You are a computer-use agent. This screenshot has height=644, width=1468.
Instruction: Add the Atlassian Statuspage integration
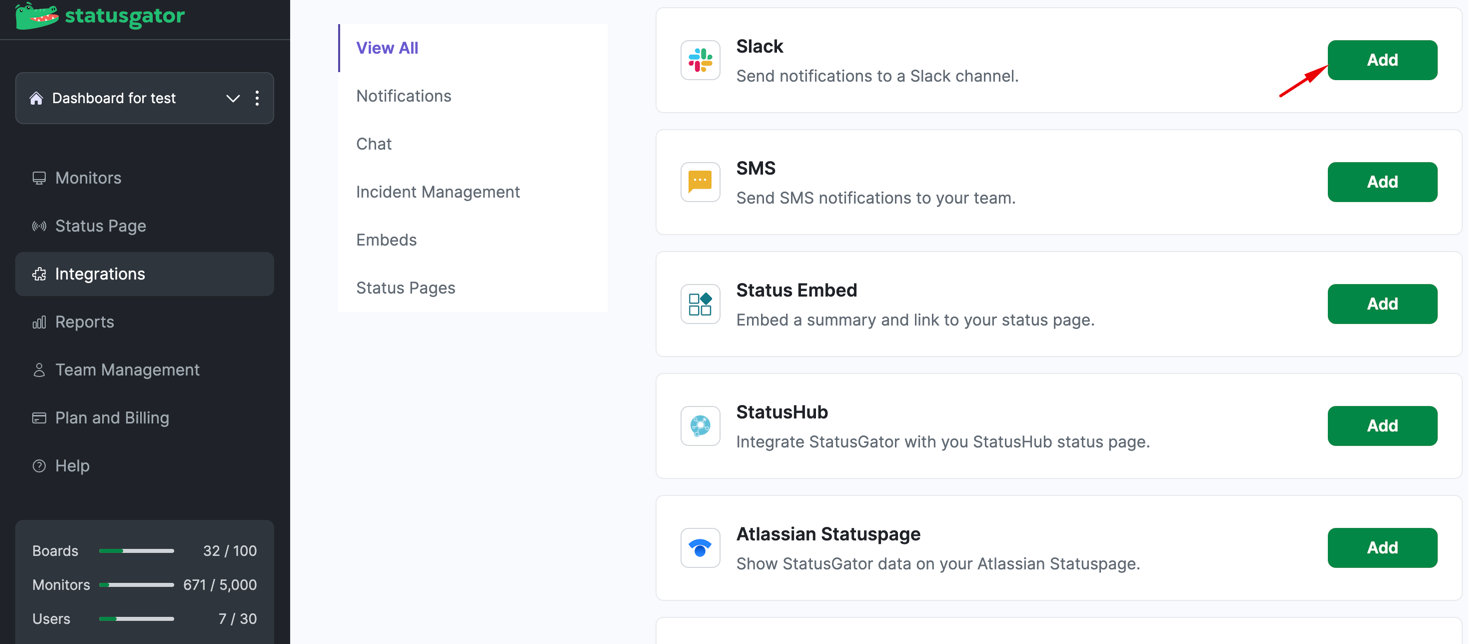point(1382,547)
